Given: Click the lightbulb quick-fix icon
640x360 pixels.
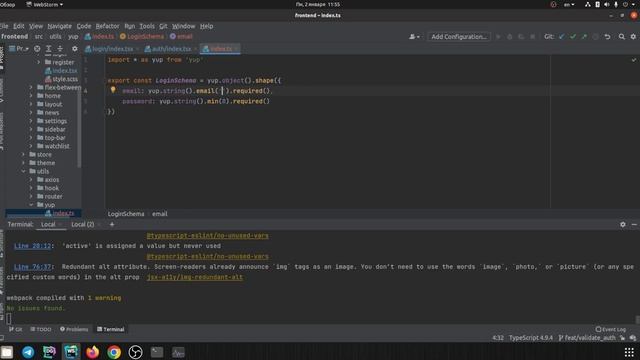Looking at the screenshot, I should tap(113, 90).
